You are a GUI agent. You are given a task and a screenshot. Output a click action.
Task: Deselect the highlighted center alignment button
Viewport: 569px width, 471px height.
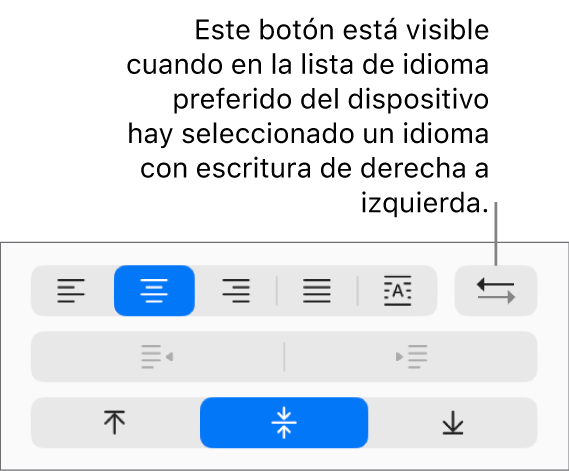(x=154, y=290)
